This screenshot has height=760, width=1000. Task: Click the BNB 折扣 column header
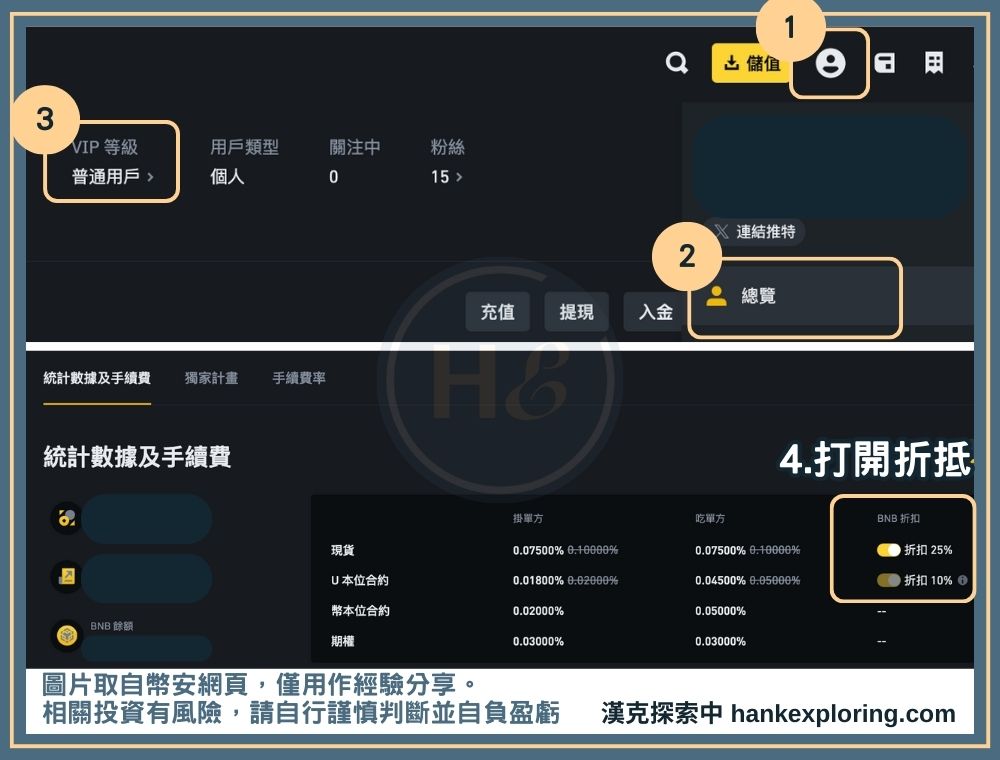[x=898, y=518]
